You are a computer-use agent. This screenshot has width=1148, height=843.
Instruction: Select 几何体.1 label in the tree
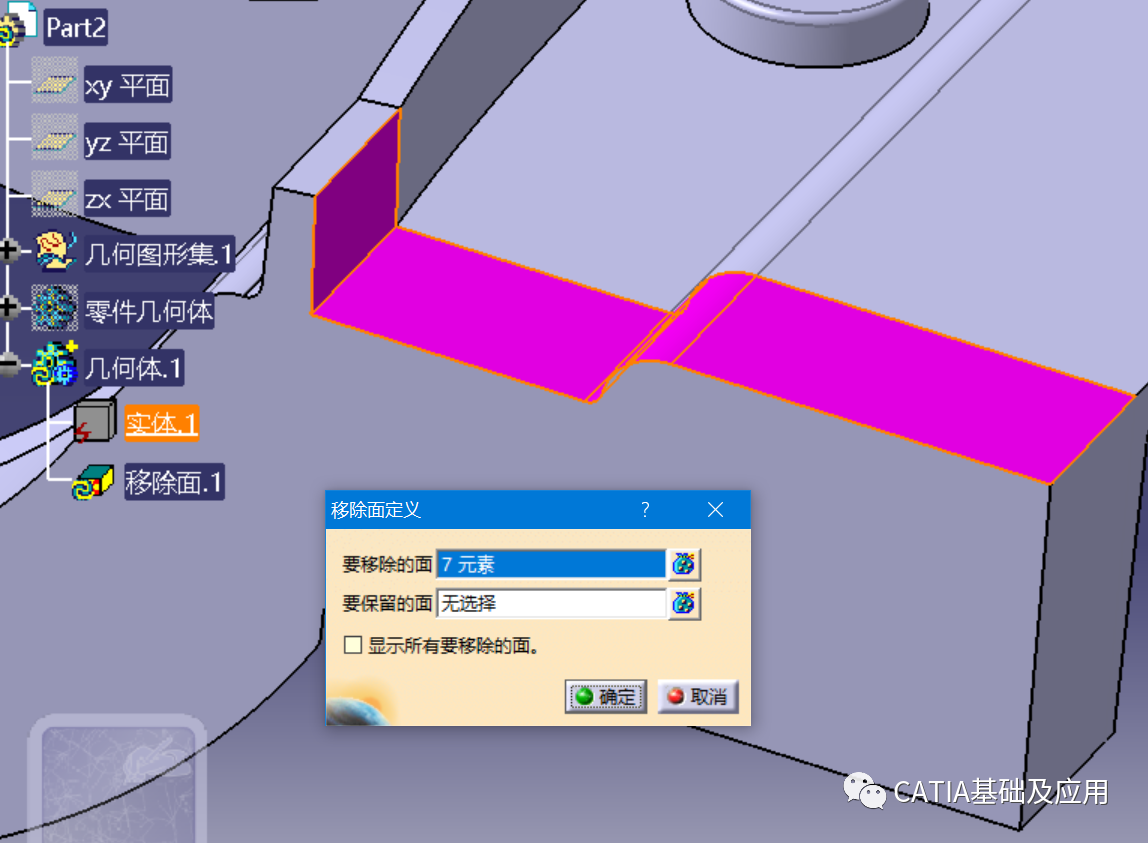click(x=133, y=368)
